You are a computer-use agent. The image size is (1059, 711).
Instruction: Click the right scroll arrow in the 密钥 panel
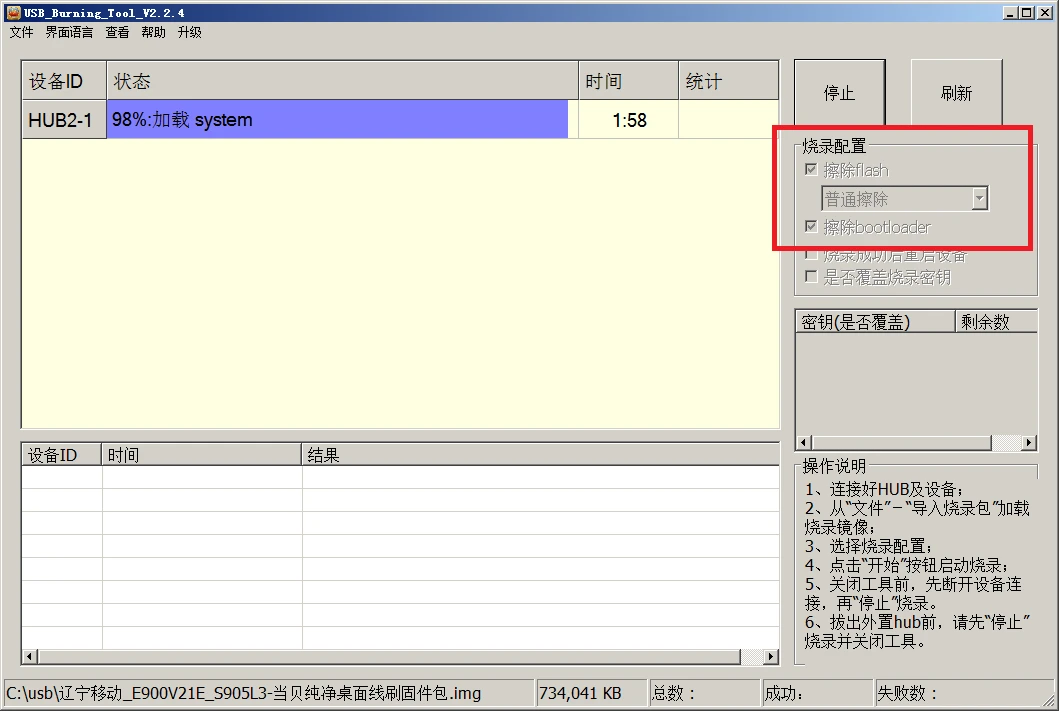point(1028,442)
